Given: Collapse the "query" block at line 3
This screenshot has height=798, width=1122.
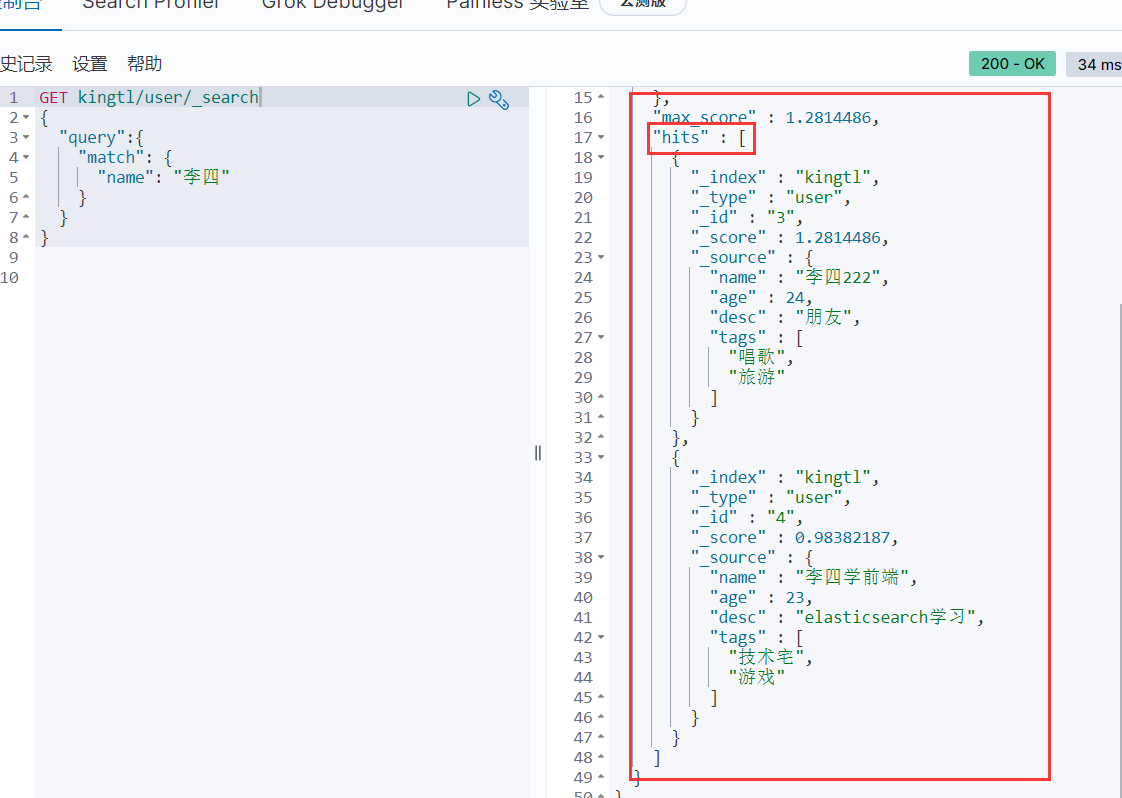Looking at the screenshot, I should coord(26,137).
